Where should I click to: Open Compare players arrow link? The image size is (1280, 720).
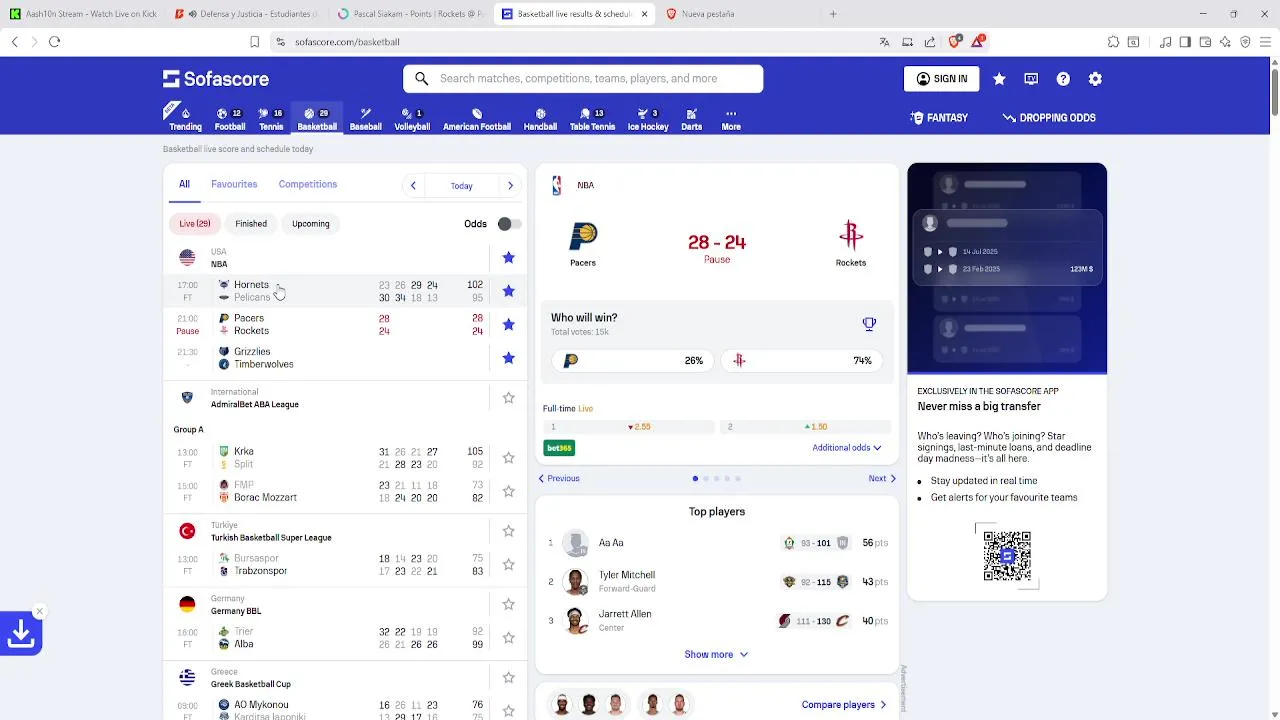tap(844, 705)
